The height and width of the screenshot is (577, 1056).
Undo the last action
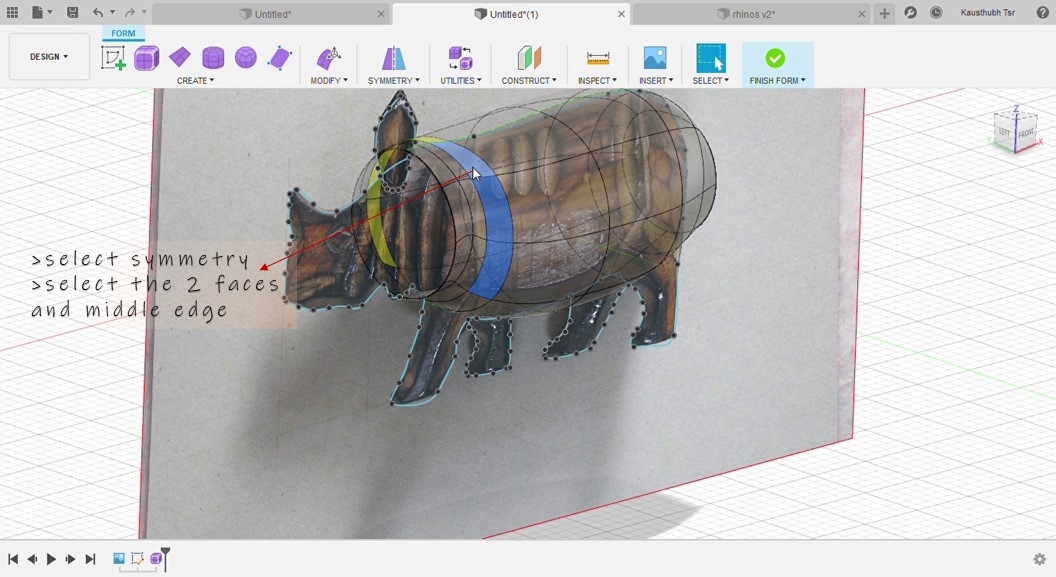tap(98, 12)
